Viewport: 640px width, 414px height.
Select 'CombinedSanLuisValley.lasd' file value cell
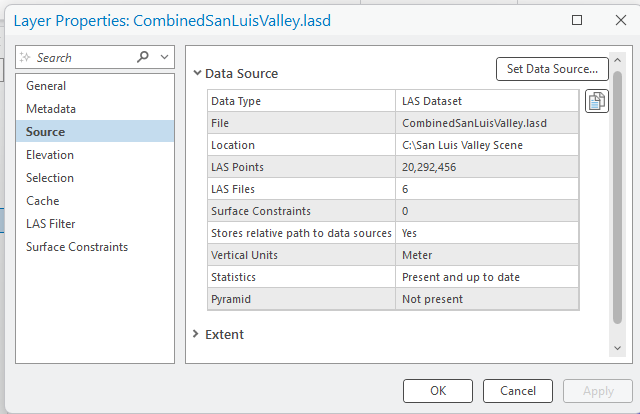(487, 123)
